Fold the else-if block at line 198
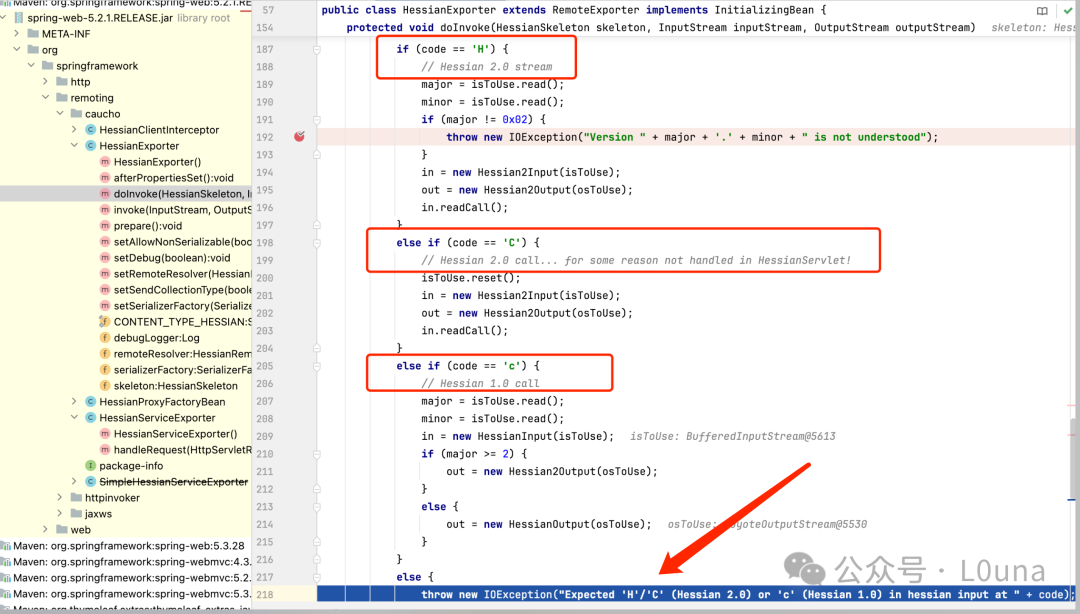 tap(317, 243)
